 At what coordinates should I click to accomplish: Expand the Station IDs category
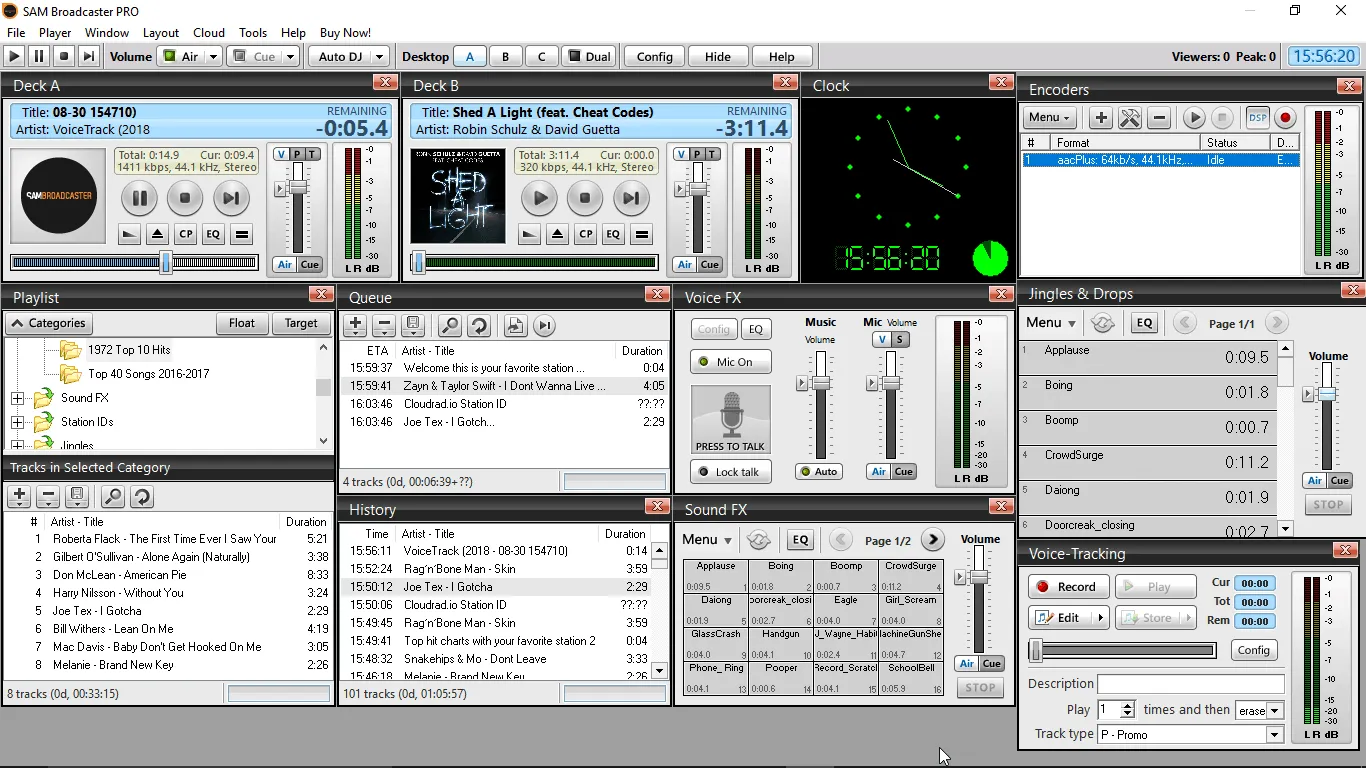click(18, 421)
